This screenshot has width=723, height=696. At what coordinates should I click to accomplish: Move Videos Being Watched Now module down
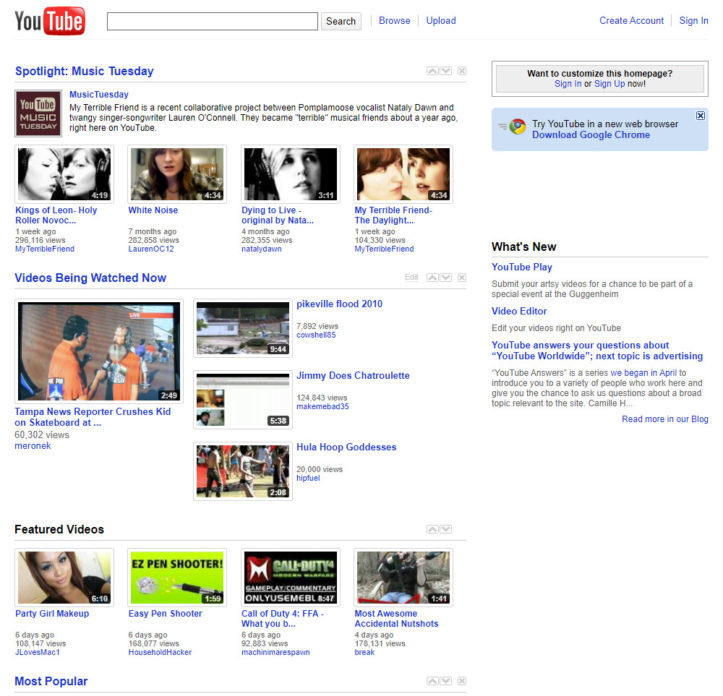point(446,277)
